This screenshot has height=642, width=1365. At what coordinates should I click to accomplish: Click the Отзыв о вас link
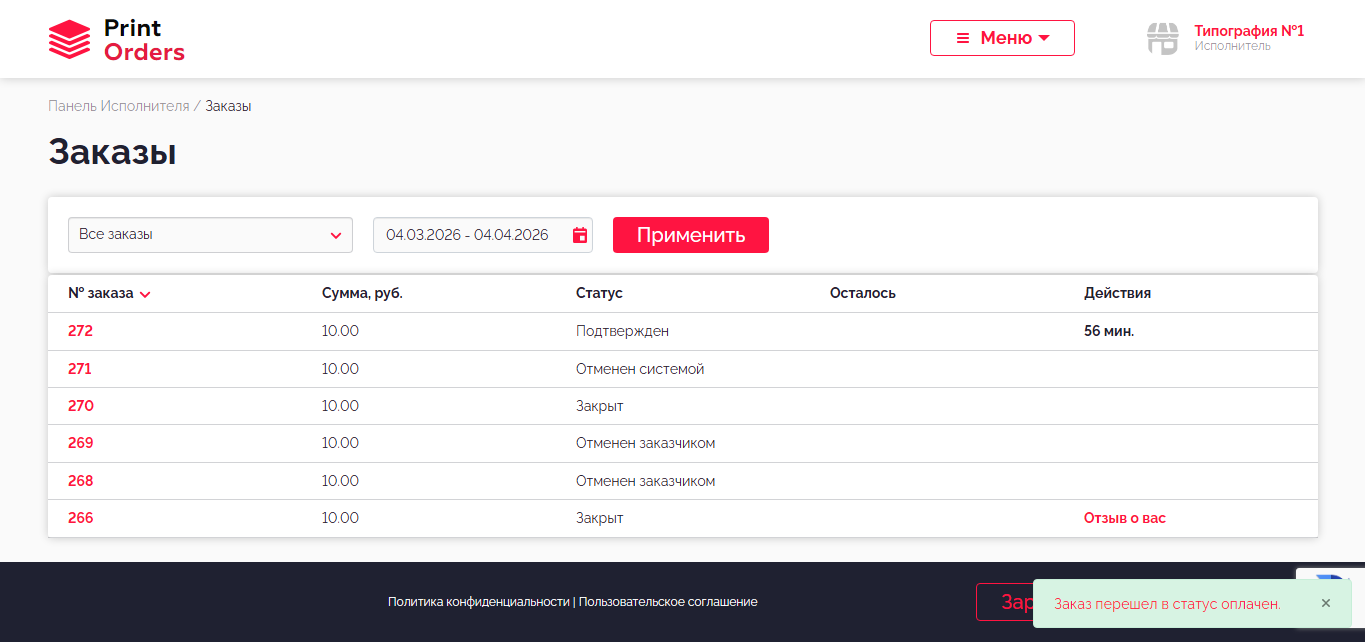(x=1124, y=518)
